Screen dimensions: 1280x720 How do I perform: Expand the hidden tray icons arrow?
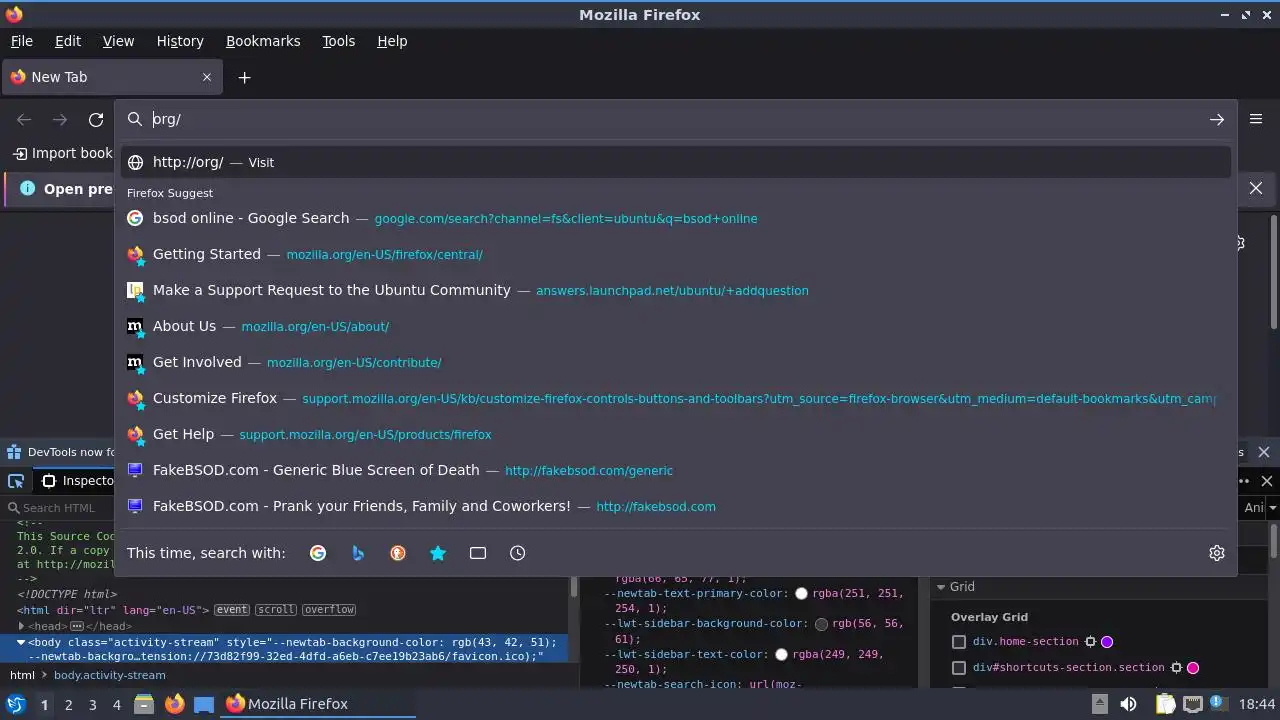1099,704
